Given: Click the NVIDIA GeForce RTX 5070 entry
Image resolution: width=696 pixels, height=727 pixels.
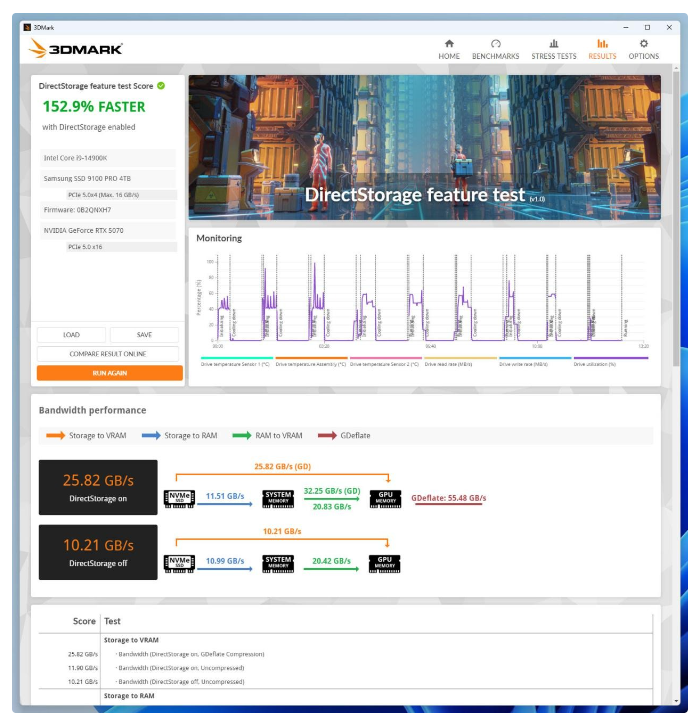Looking at the screenshot, I should 108,230.
